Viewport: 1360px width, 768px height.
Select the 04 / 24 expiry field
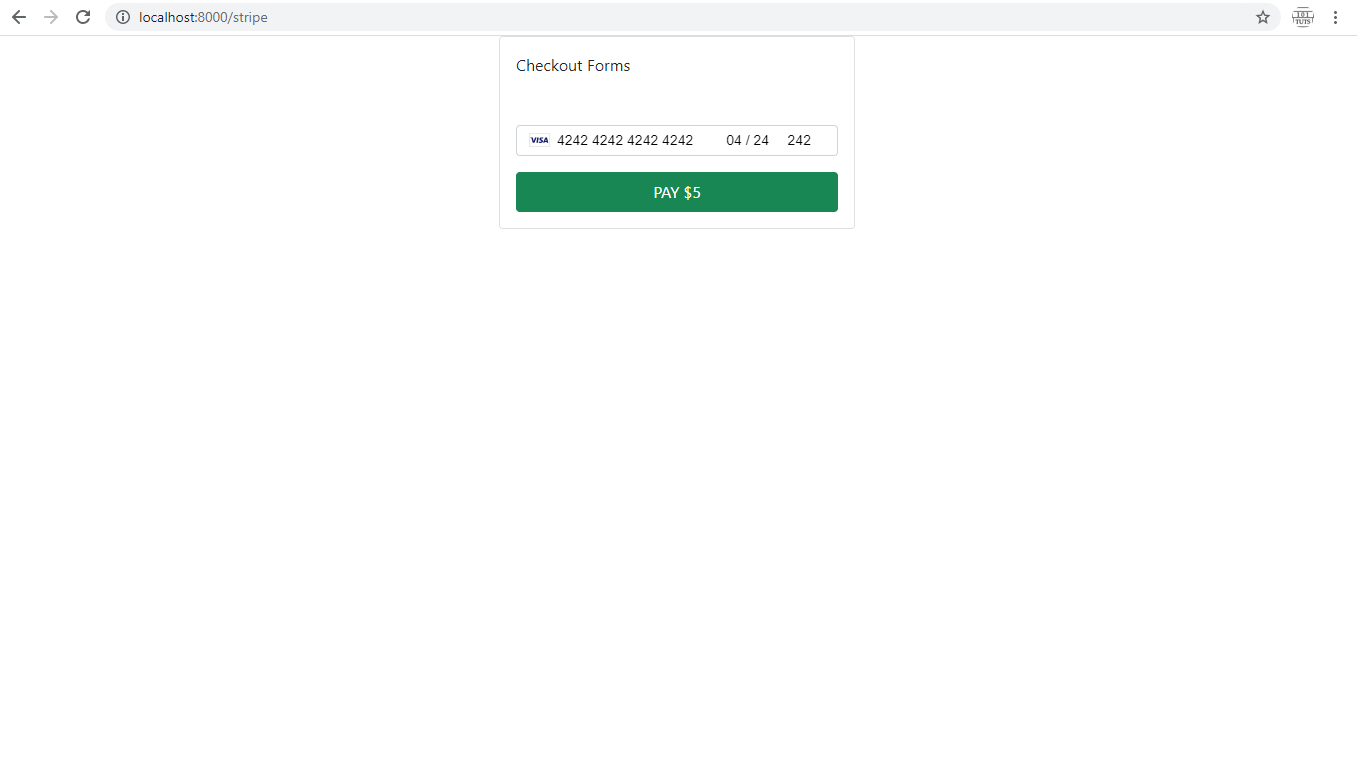click(x=748, y=140)
